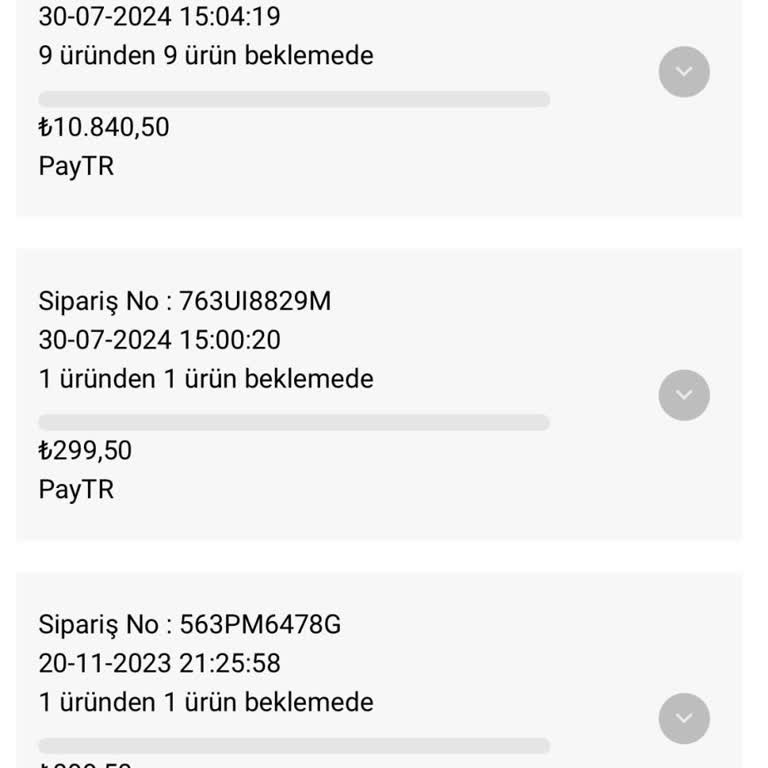The image size is (768, 768).
Task: Click the ₺299,50 total of order 763UI8829M
Action: (x=85, y=450)
